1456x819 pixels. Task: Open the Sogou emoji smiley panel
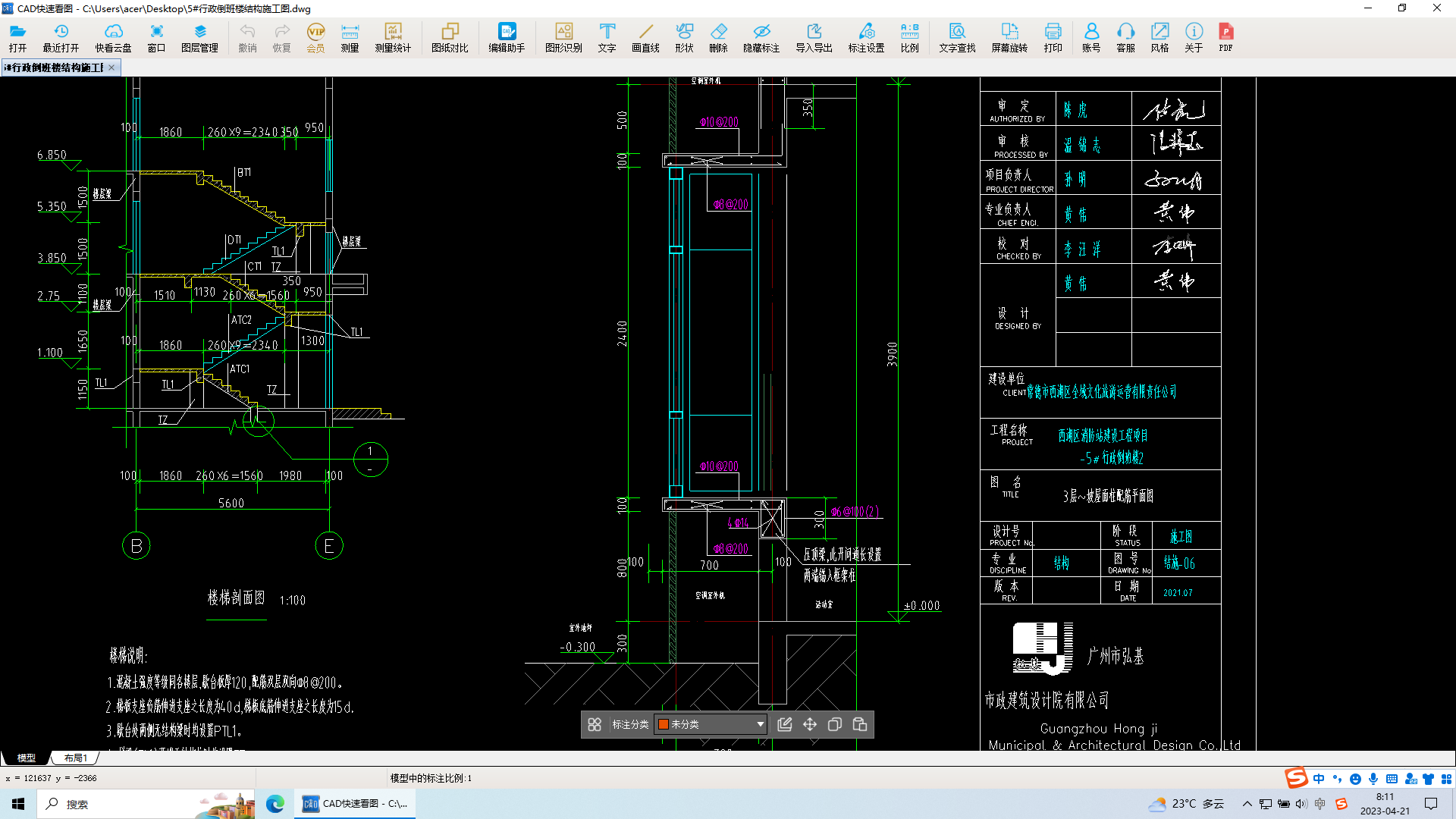1355,779
